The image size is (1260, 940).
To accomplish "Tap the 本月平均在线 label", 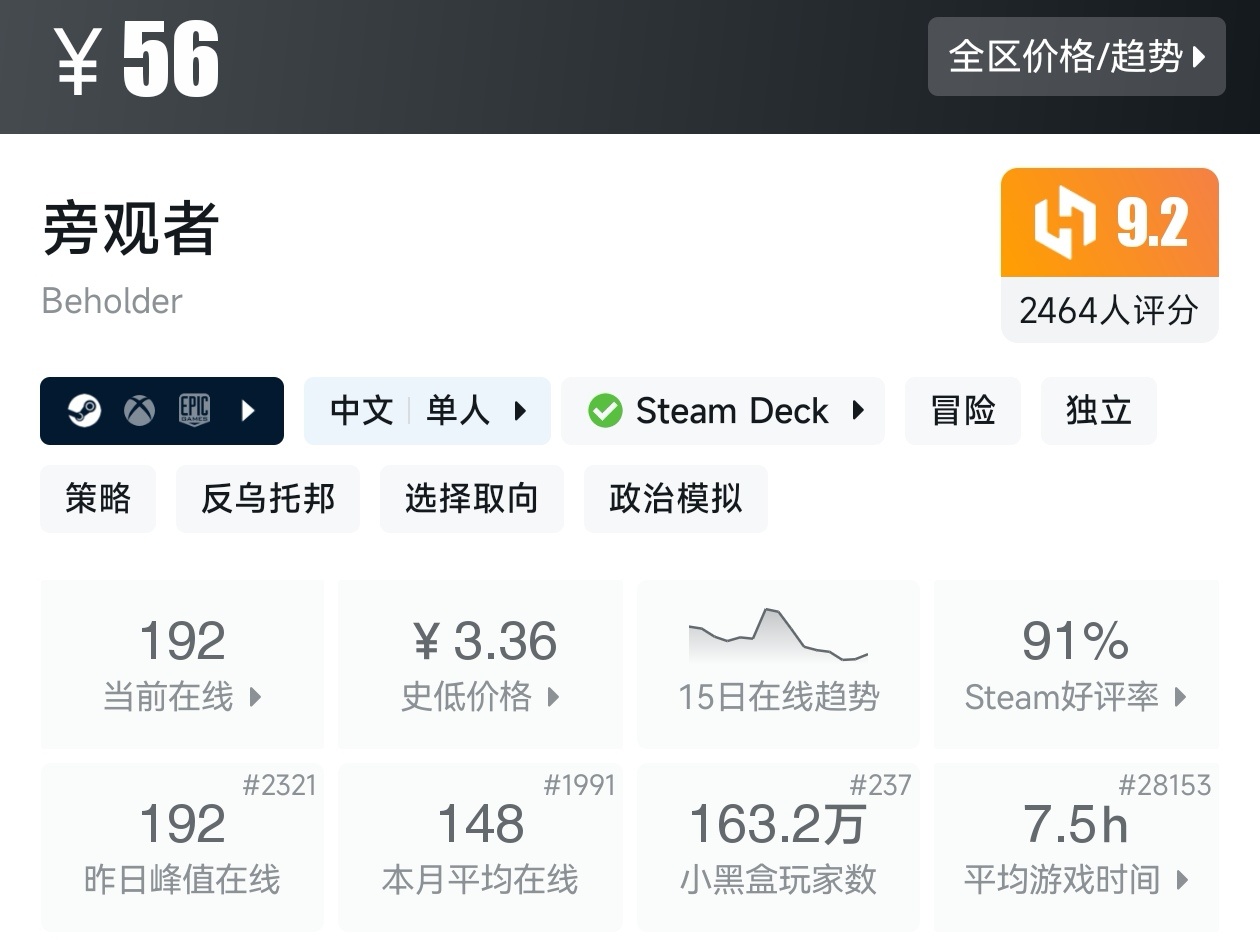I will click(480, 880).
